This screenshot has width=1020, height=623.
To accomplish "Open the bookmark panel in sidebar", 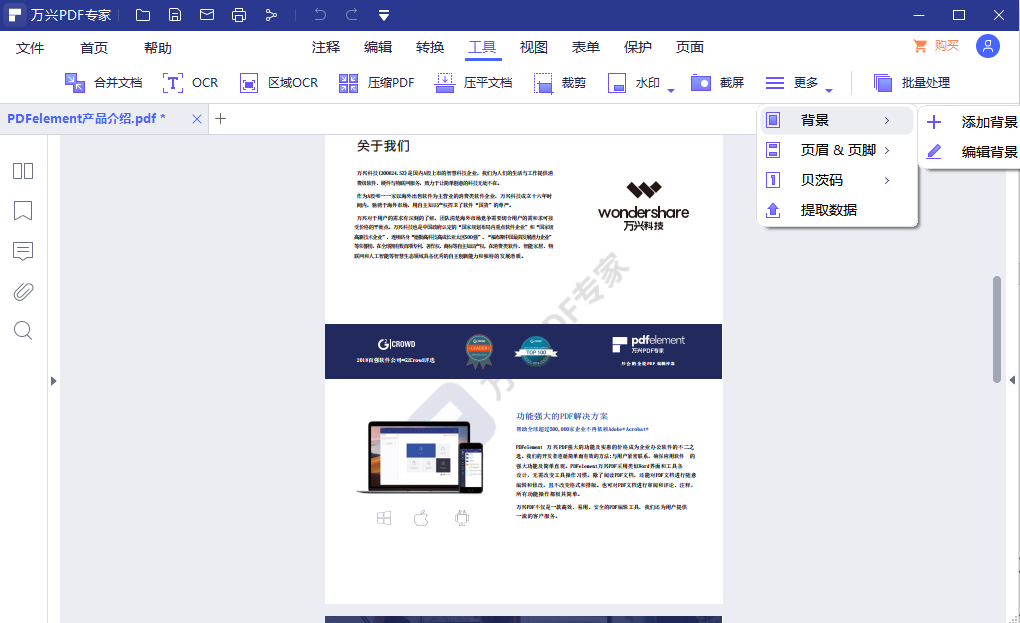I will [x=23, y=211].
